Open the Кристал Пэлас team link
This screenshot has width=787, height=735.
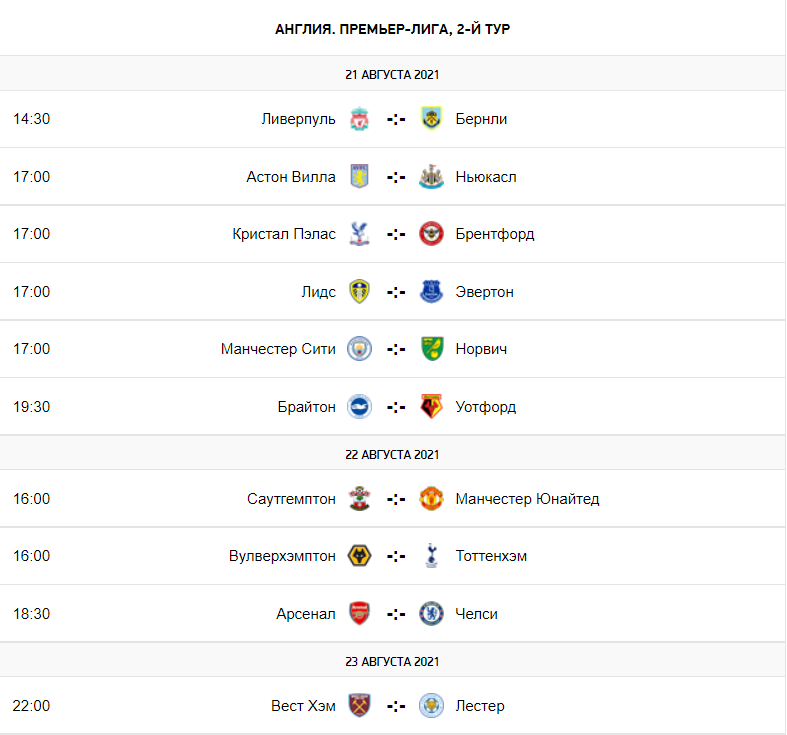coord(284,234)
